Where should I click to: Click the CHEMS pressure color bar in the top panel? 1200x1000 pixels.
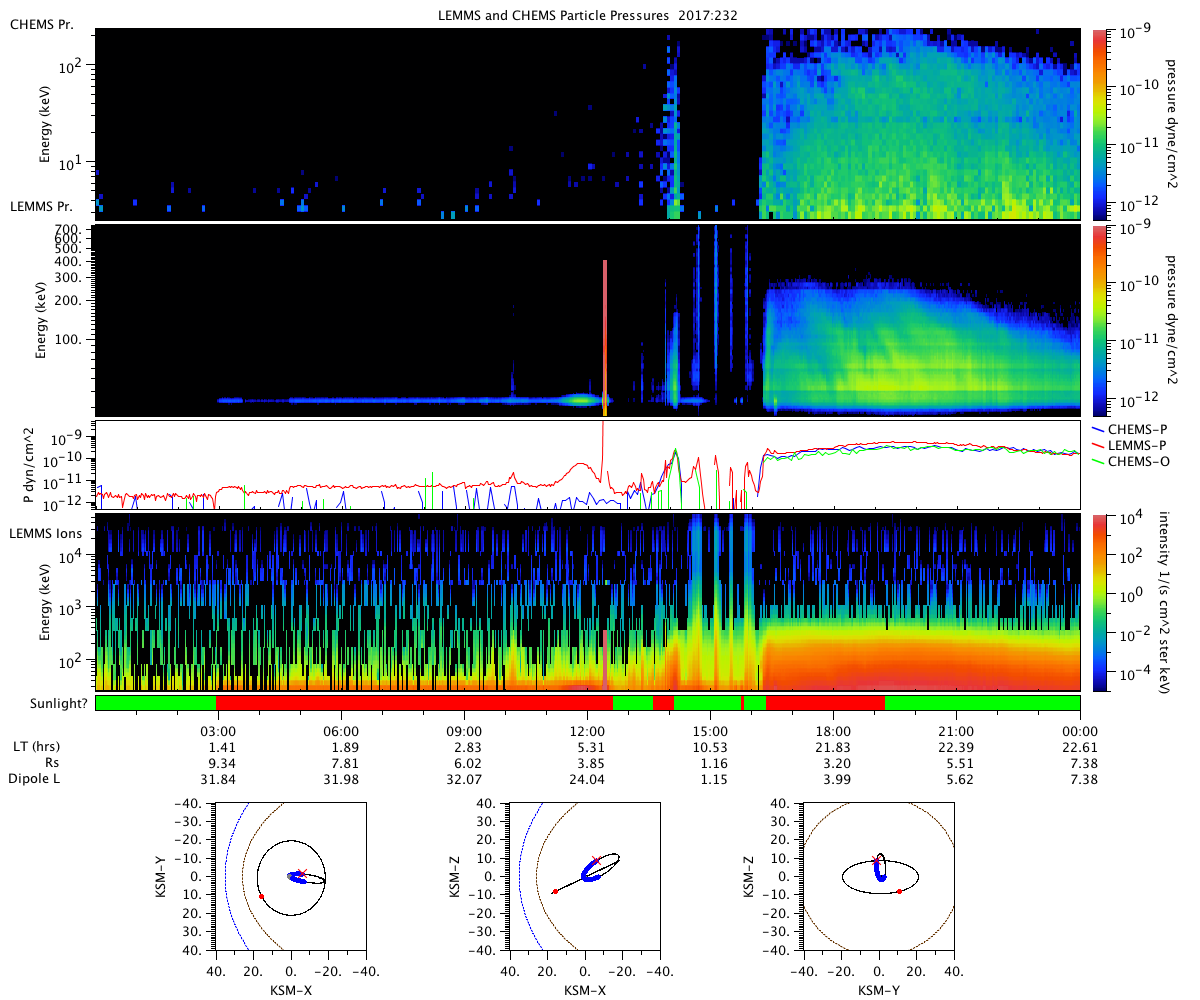1099,123
